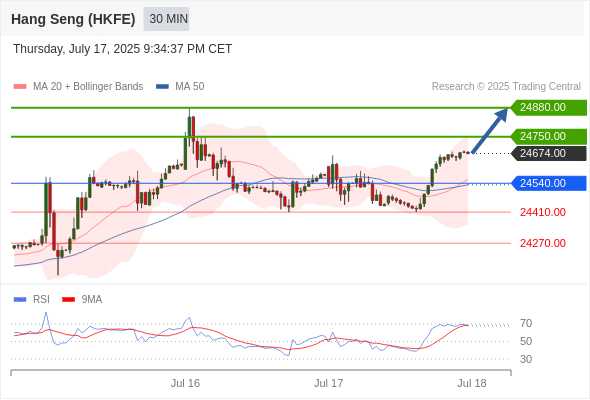Click the red 9MA color swatch
The height and width of the screenshot is (400, 590).
click(68, 300)
